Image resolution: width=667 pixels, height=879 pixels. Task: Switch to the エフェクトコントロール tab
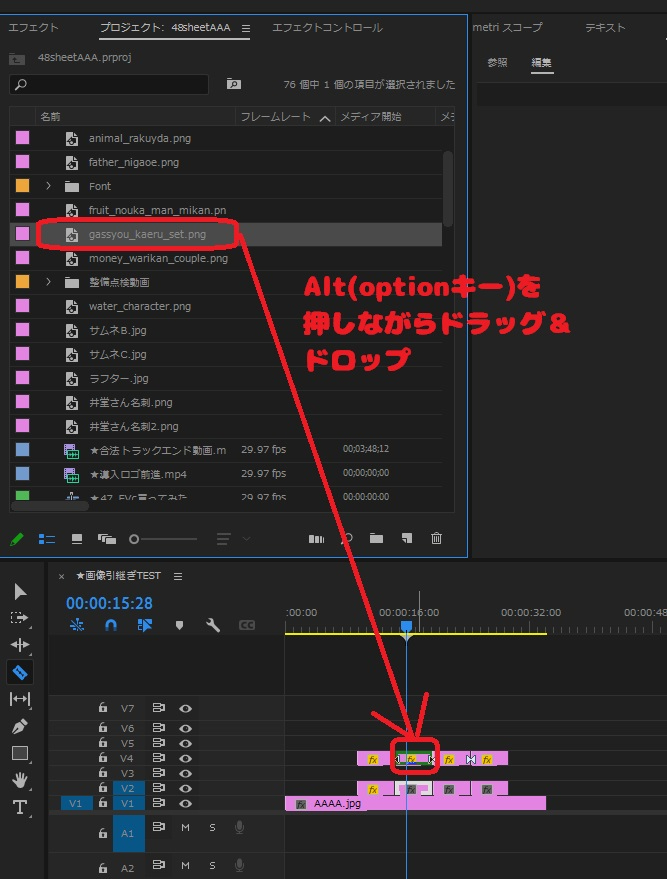point(327,27)
